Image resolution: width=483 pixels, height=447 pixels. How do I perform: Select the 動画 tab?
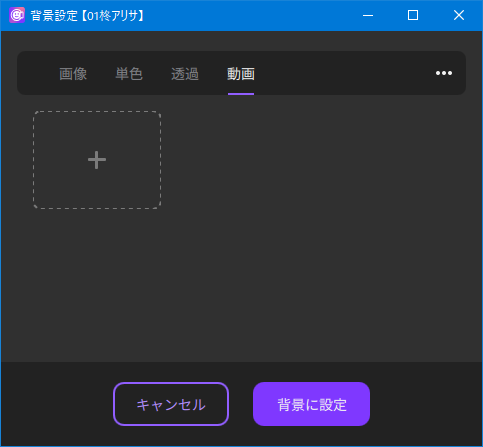coord(241,74)
